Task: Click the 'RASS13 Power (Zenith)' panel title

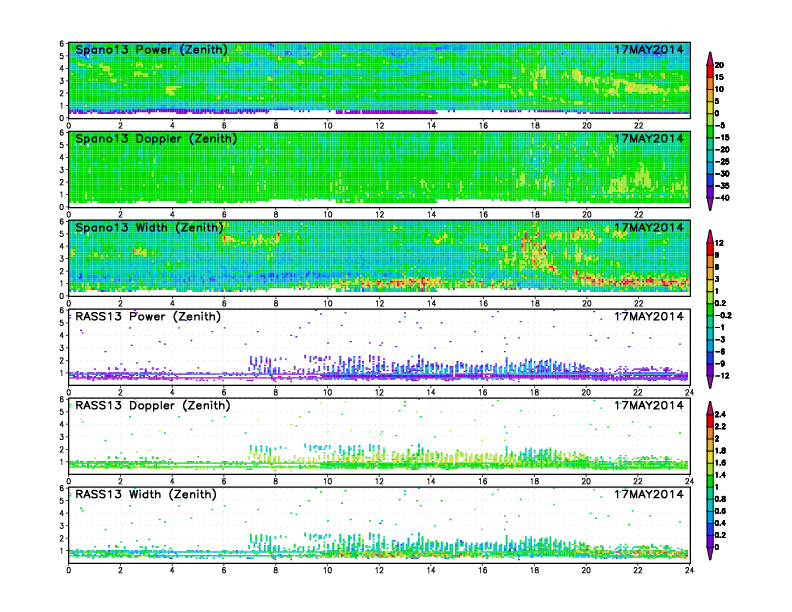Action: tap(148, 317)
